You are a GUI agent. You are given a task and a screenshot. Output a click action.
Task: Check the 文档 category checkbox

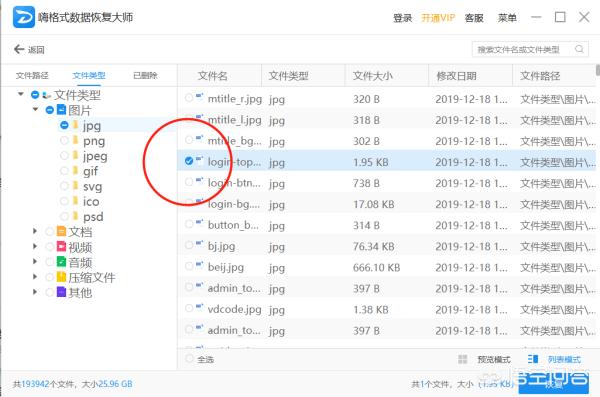click(x=49, y=231)
